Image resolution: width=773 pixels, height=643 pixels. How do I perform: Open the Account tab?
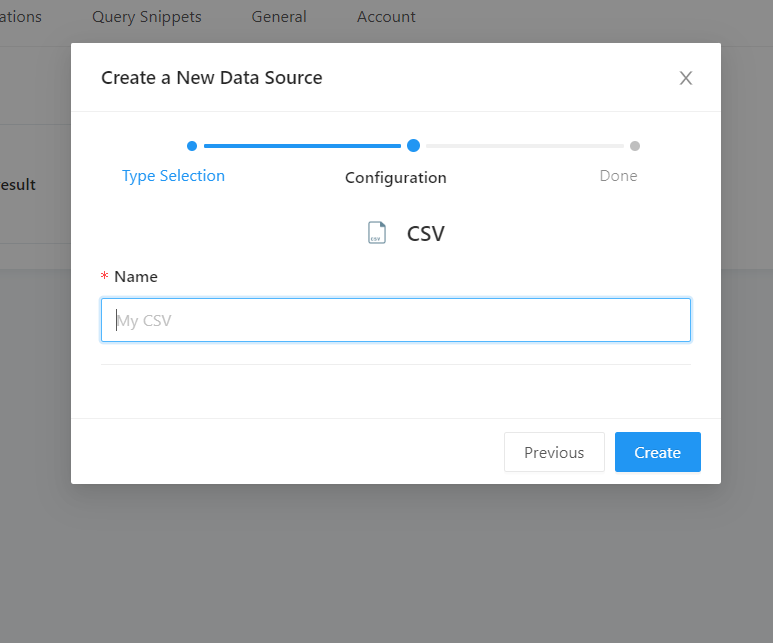click(x=386, y=17)
